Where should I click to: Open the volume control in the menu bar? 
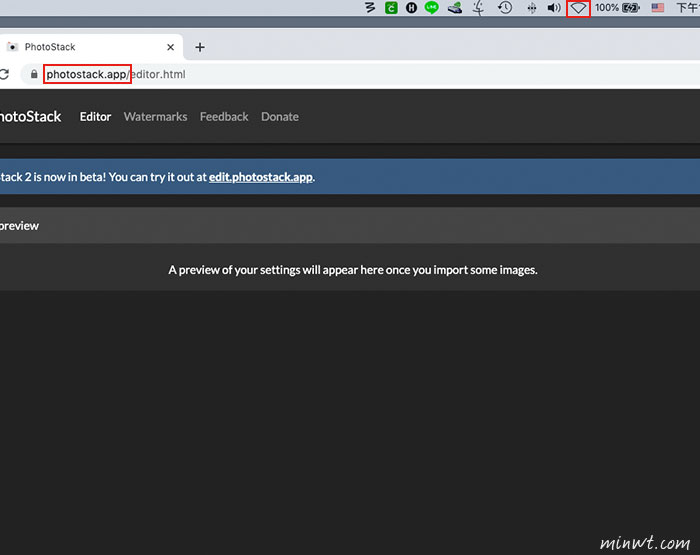(x=554, y=8)
